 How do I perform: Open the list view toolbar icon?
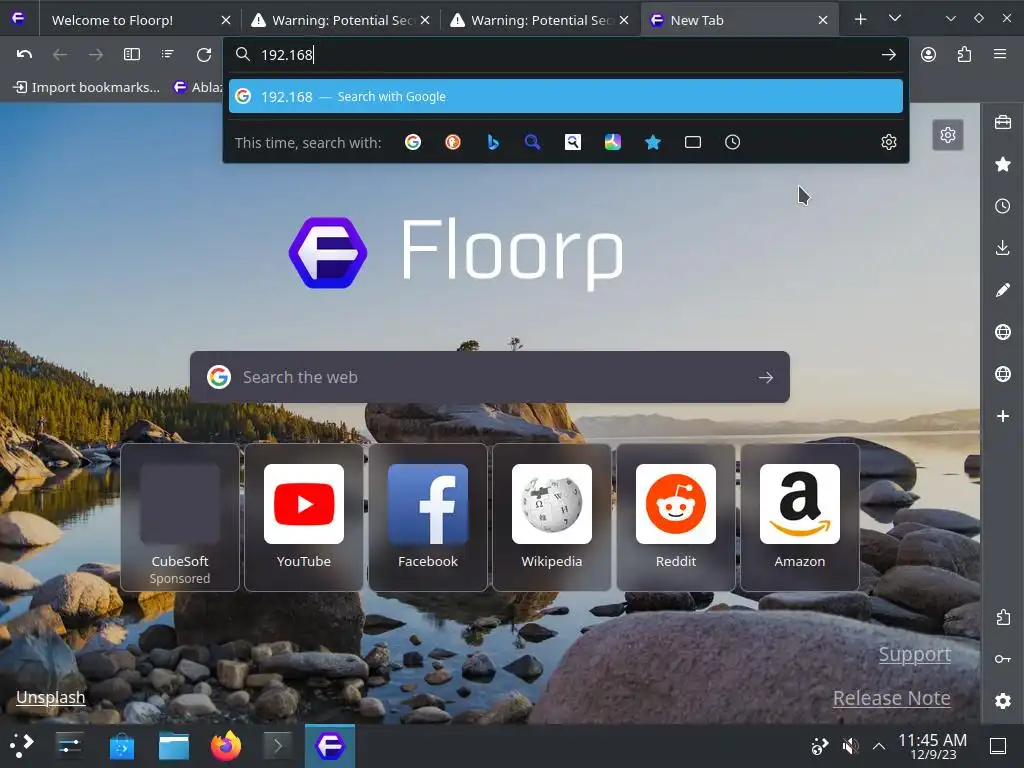tap(168, 54)
